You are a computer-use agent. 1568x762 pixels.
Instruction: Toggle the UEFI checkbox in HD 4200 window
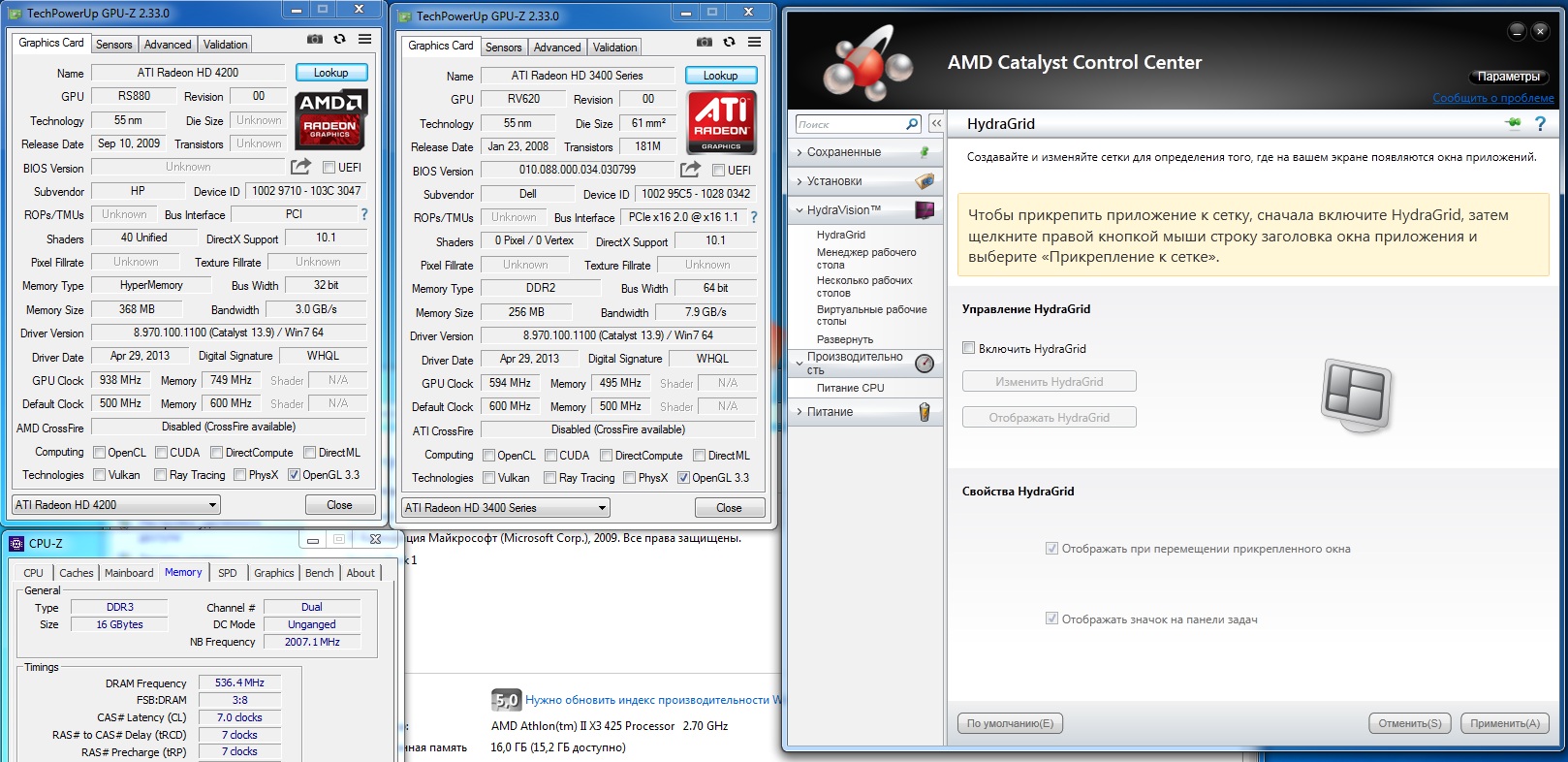coord(329,168)
